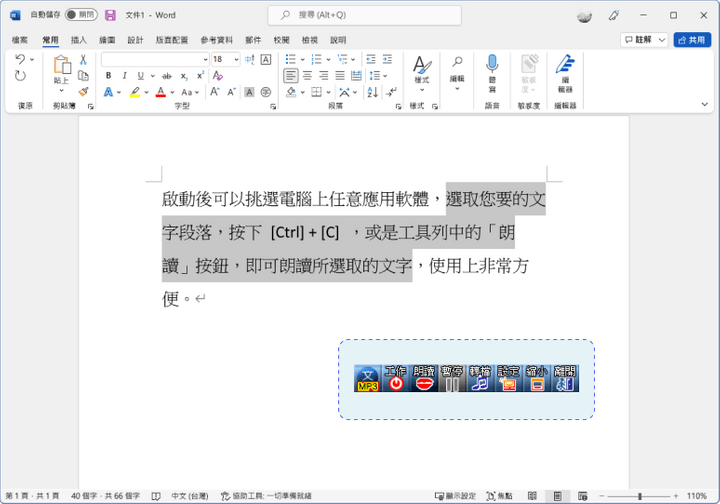Select Align Left paragraph alignment
This screenshot has width=720, height=504.
[x=290, y=76]
